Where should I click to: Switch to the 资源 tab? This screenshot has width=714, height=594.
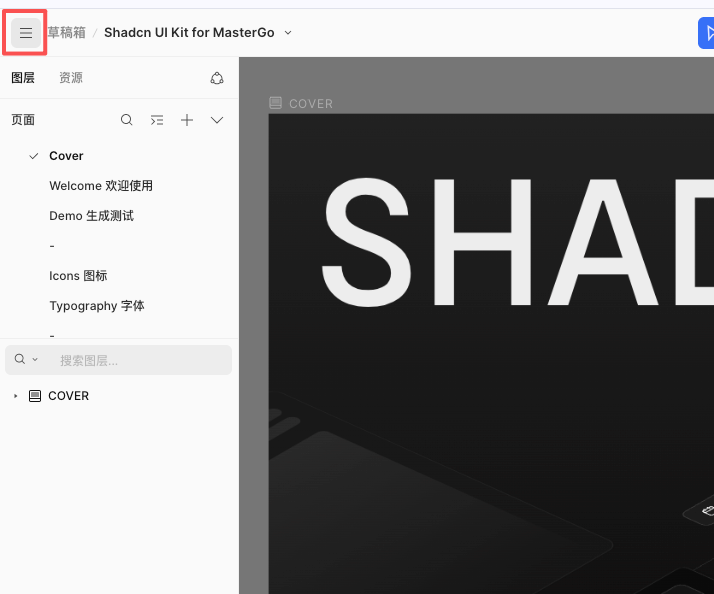coord(71,78)
